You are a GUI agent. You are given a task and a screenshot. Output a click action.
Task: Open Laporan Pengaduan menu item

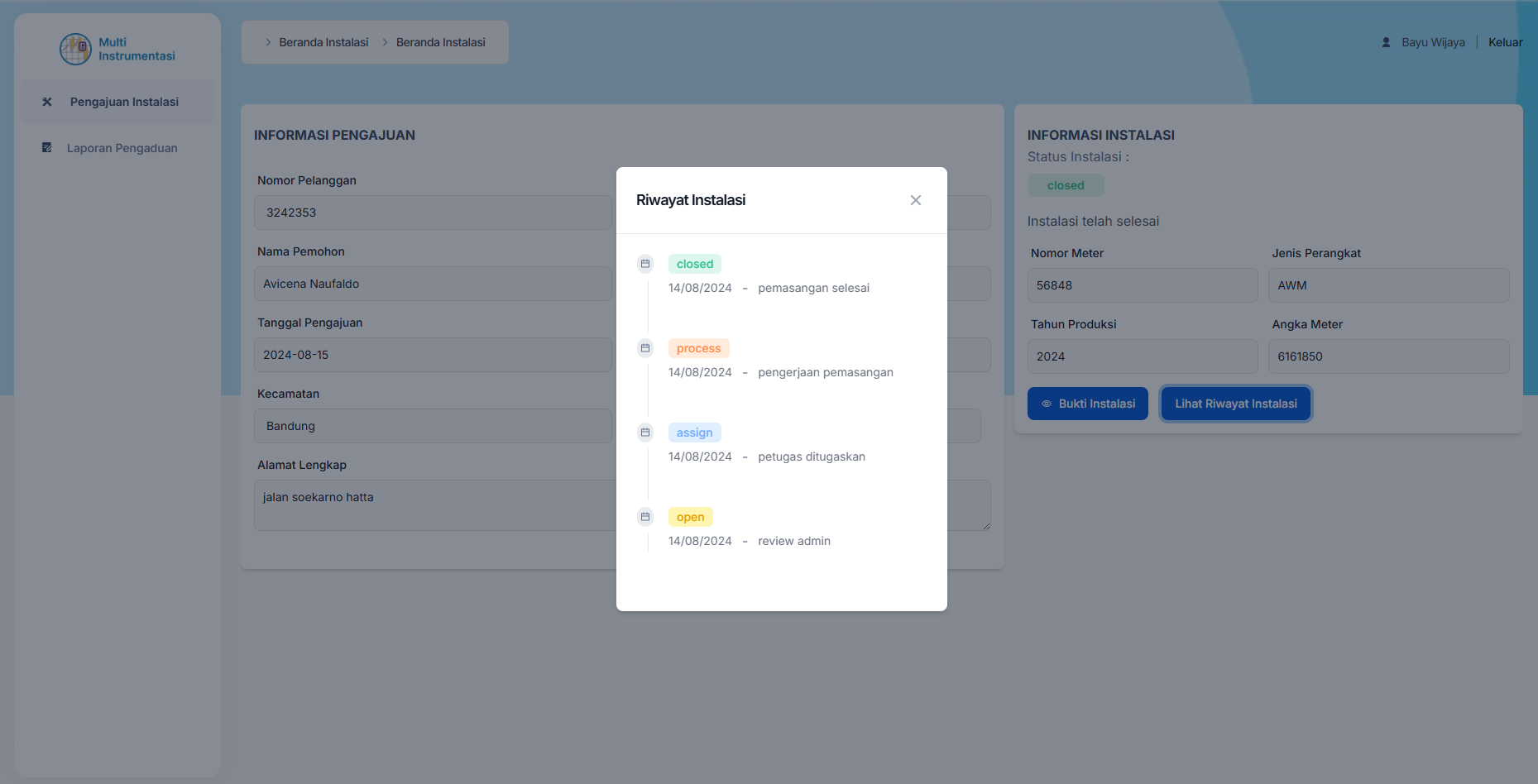pos(122,148)
